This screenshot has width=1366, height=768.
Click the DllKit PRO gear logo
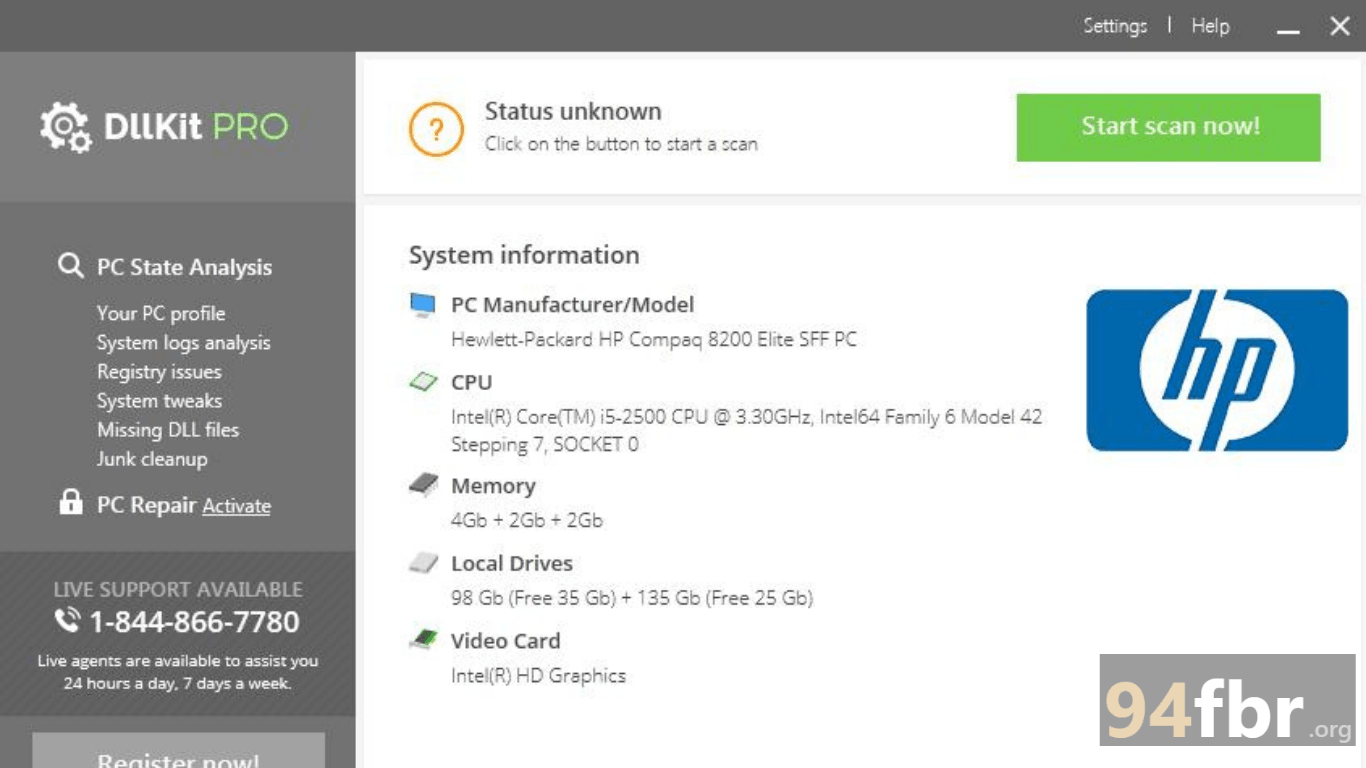(x=66, y=127)
